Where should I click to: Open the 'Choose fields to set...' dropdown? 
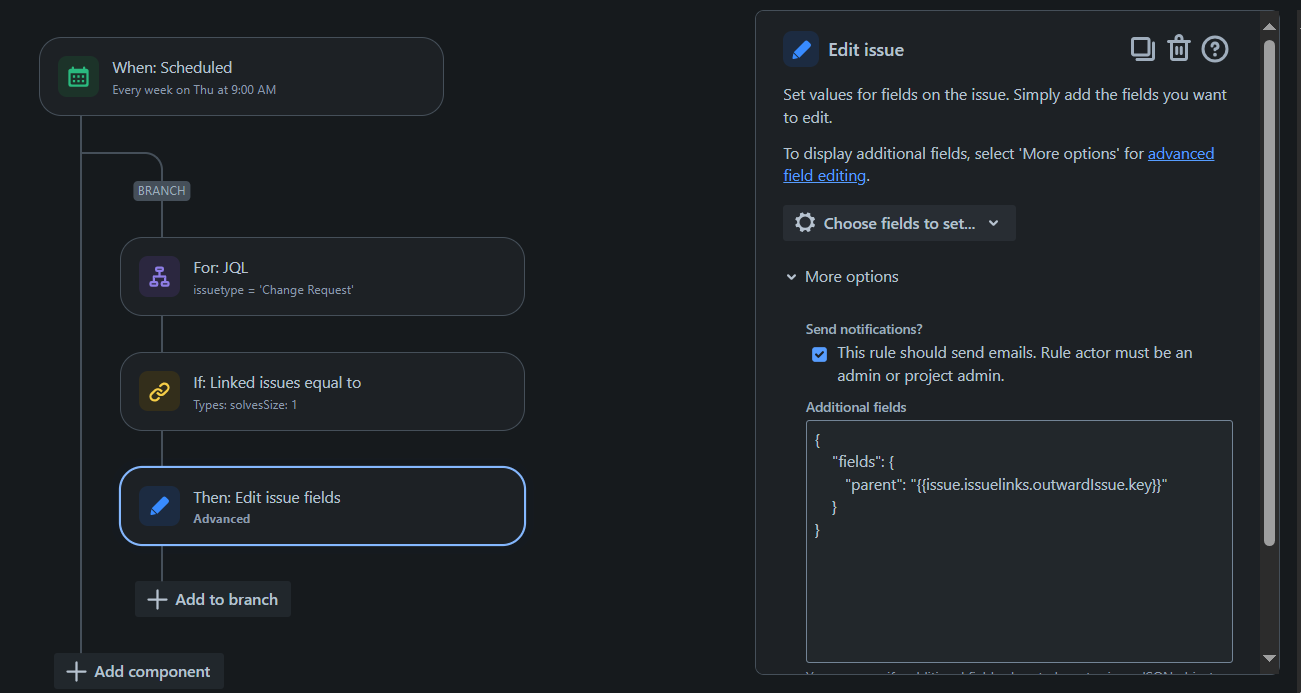[899, 223]
